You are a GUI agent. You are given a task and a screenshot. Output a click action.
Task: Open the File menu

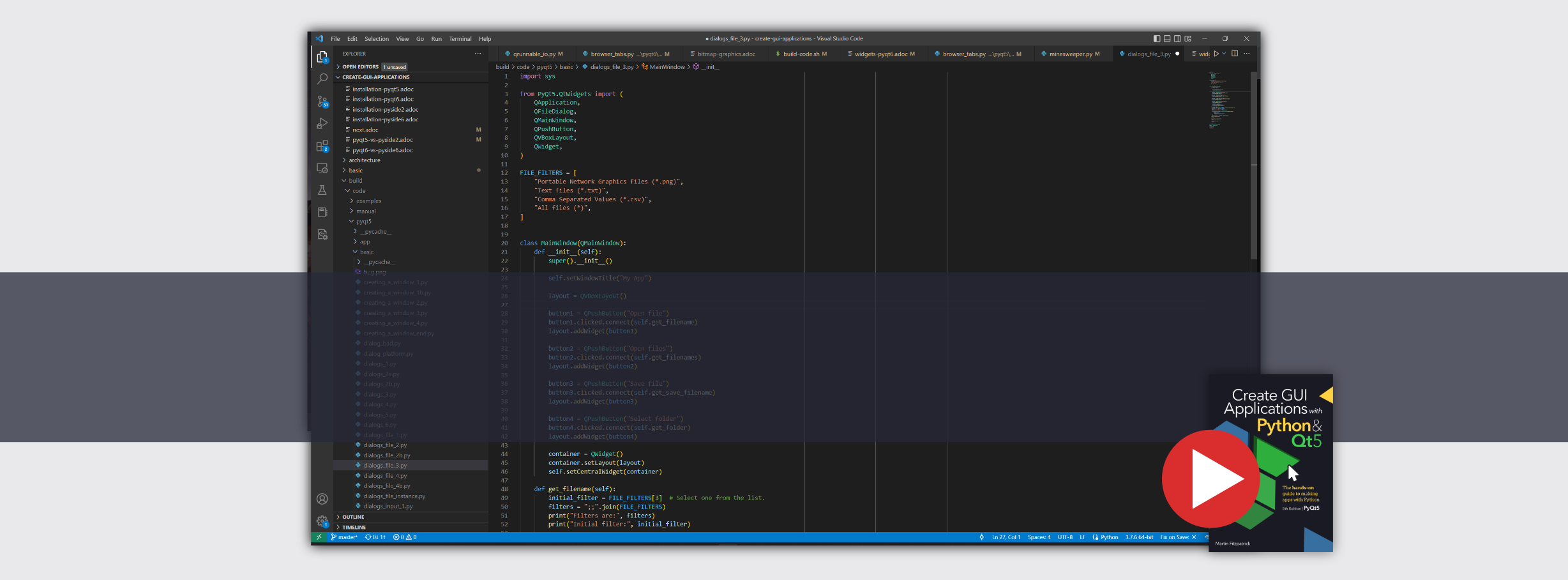[x=335, y=39]
